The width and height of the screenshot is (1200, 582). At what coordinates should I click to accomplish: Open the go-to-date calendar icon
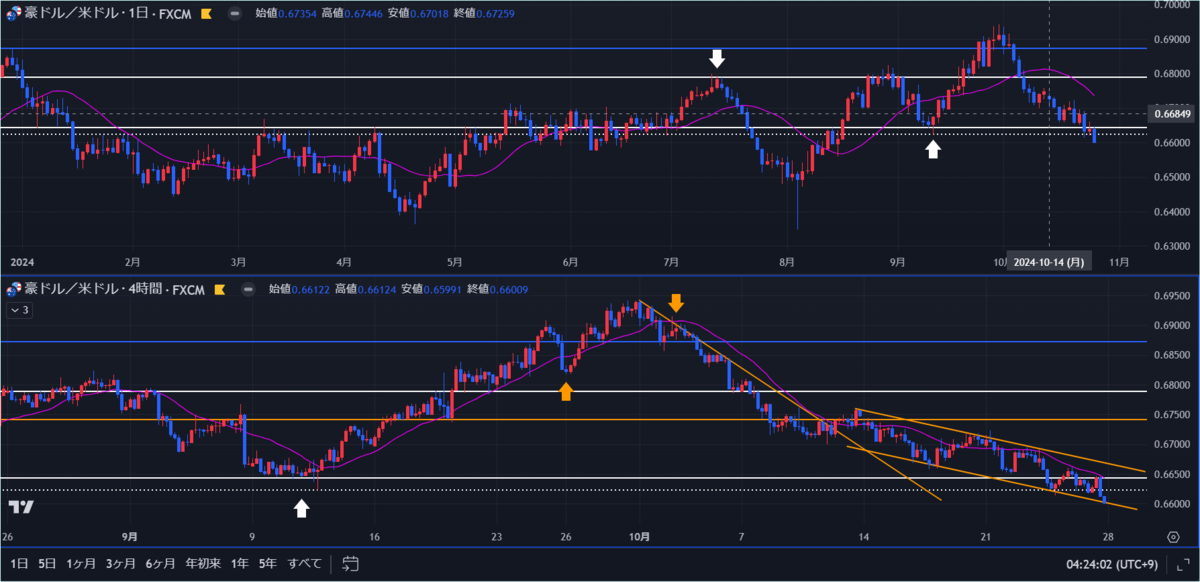pyautogui.click(x=349, y=564)
